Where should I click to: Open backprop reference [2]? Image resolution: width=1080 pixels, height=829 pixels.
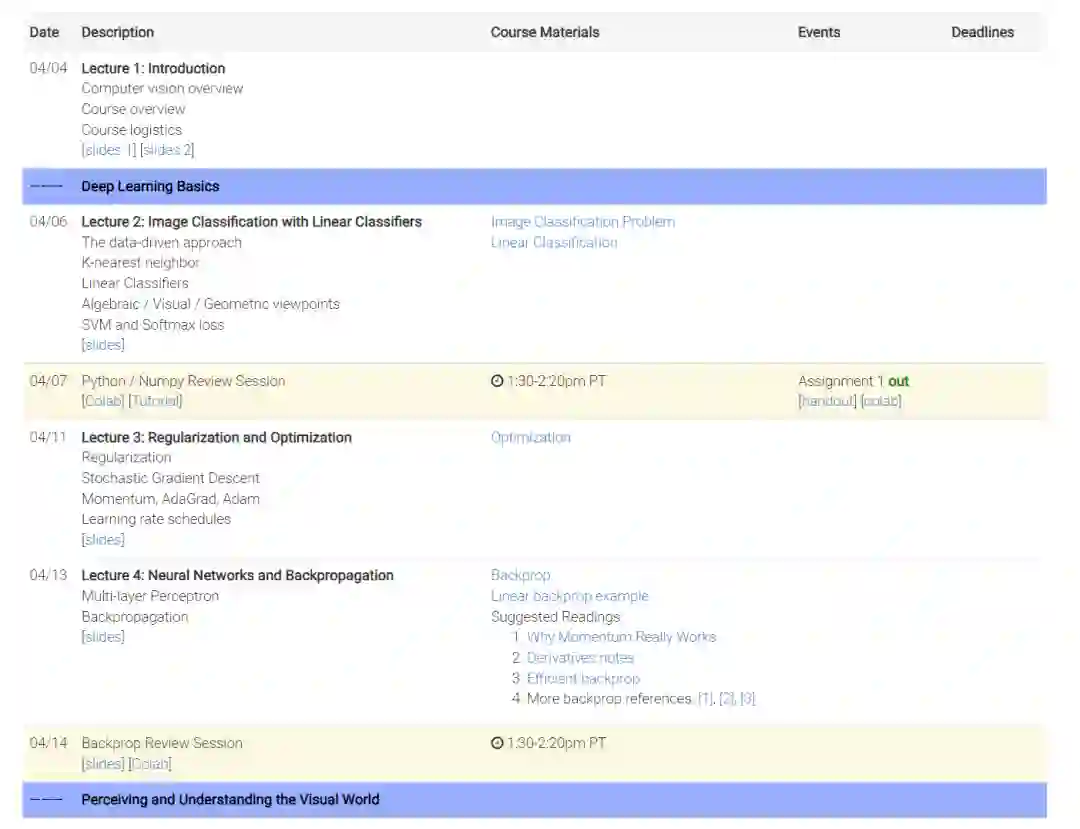click(726, 699)
